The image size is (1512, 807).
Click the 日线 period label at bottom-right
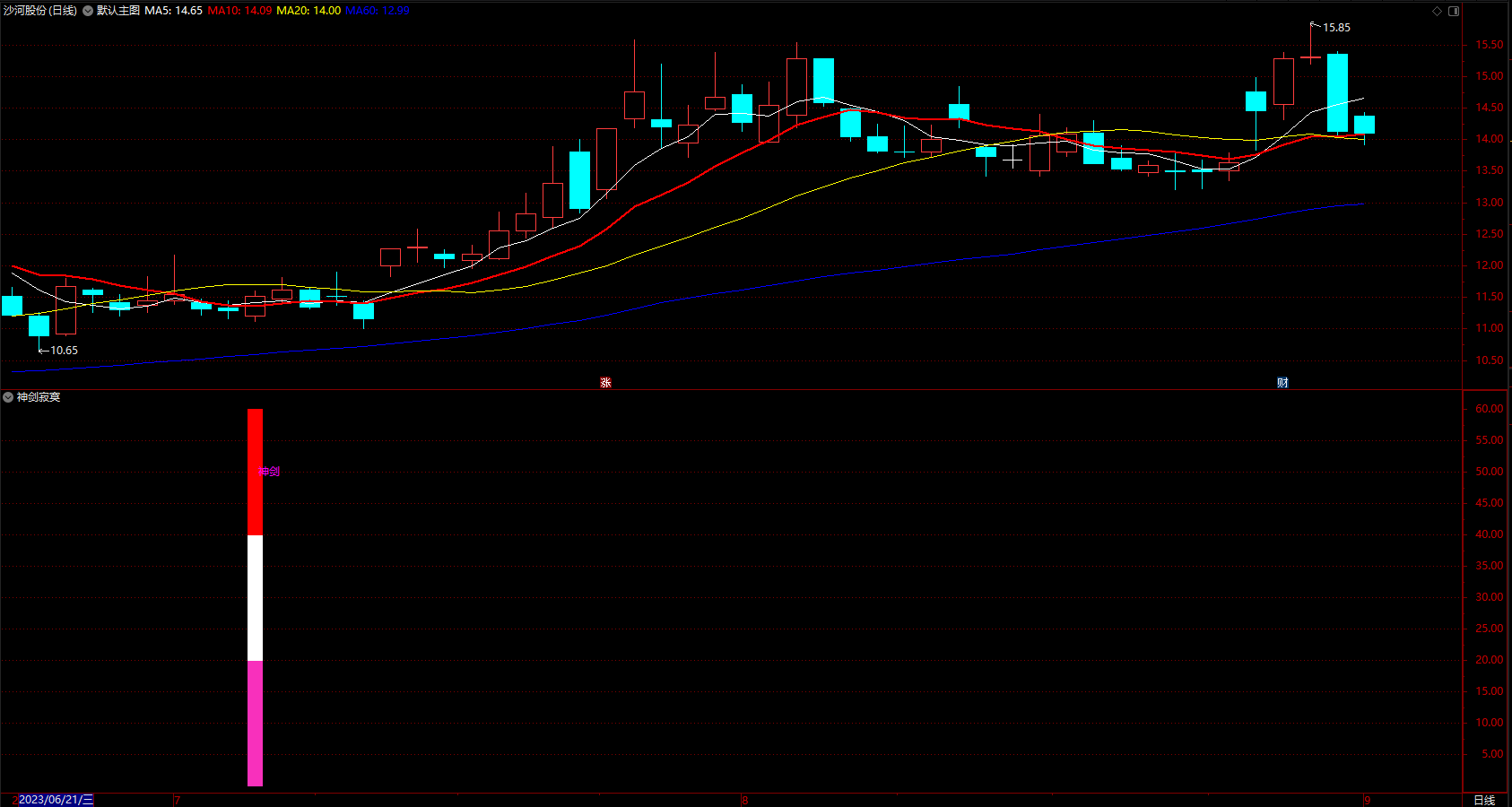pos(1484,800)
